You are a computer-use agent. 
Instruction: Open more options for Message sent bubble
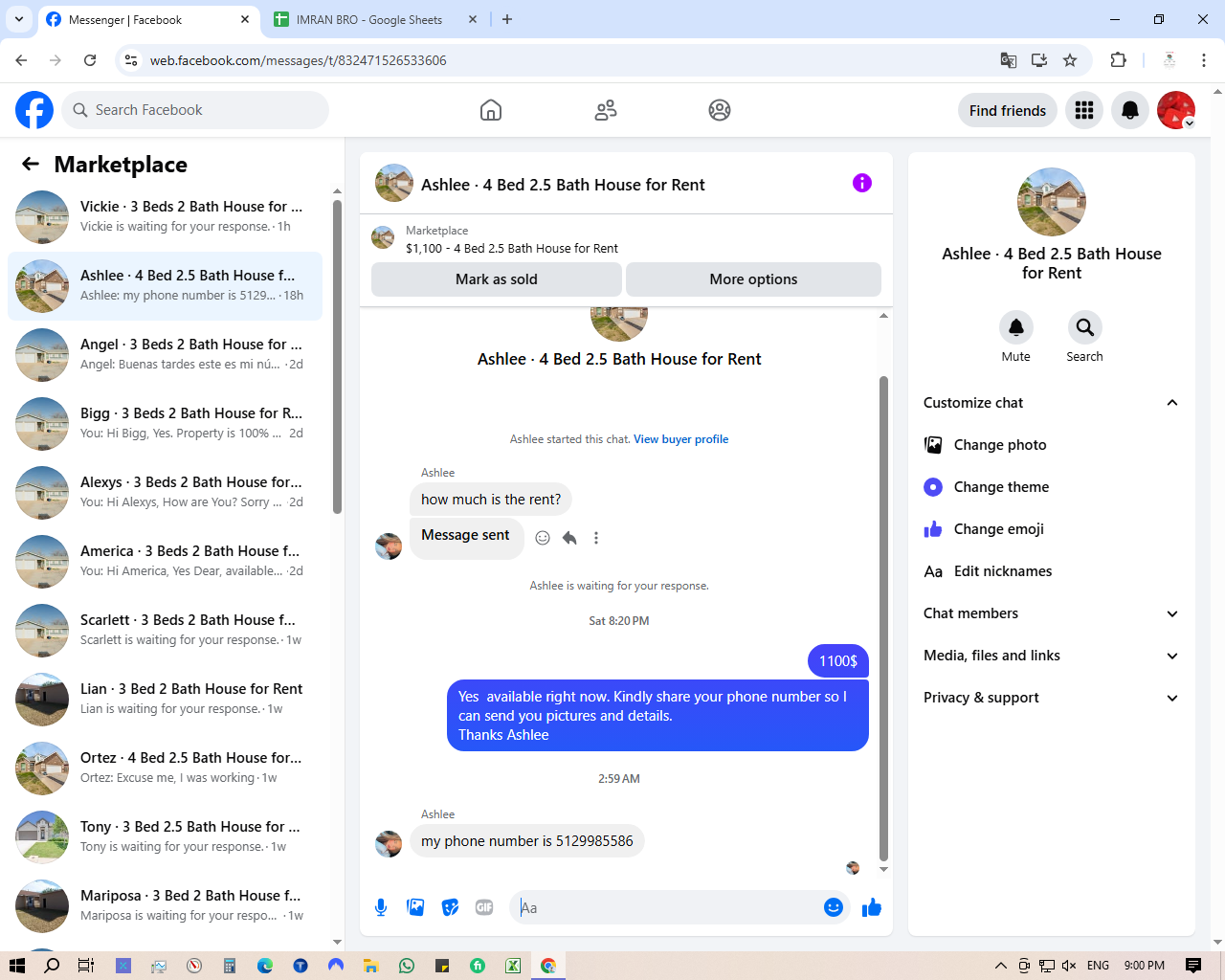pyautogui.click(x=596, y=538)
